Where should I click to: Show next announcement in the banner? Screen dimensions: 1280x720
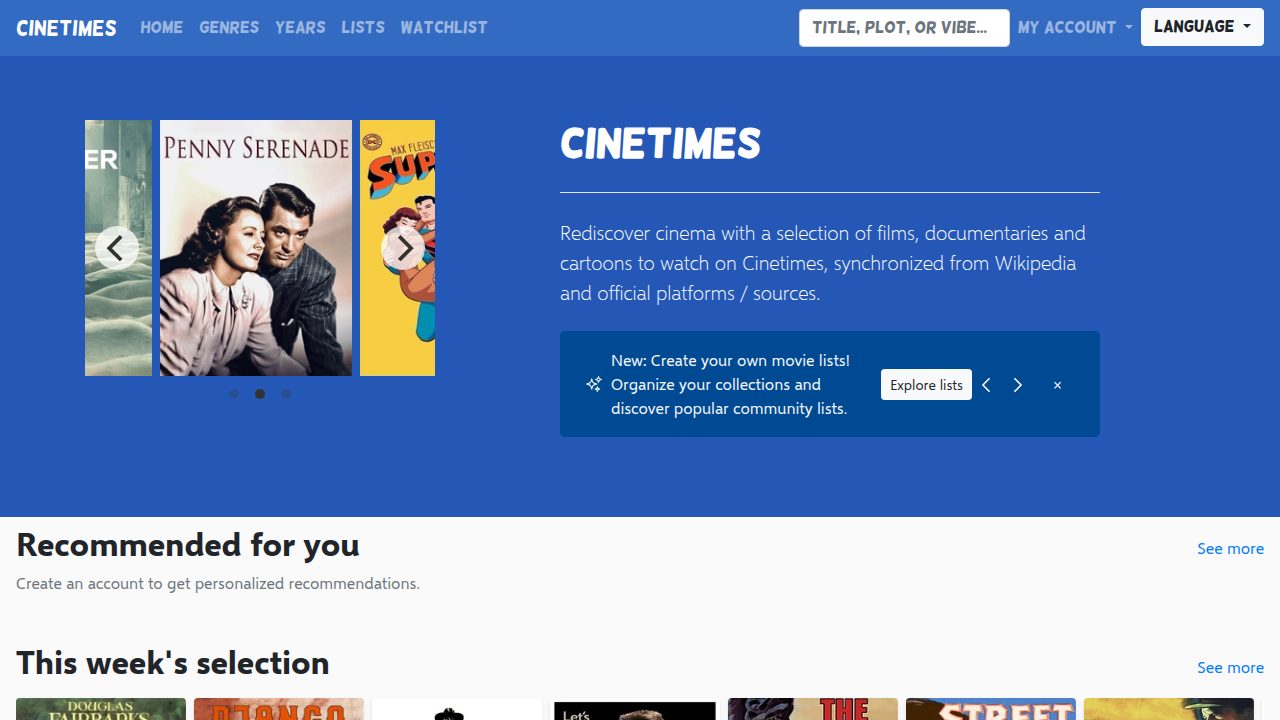coord(1018,385)
